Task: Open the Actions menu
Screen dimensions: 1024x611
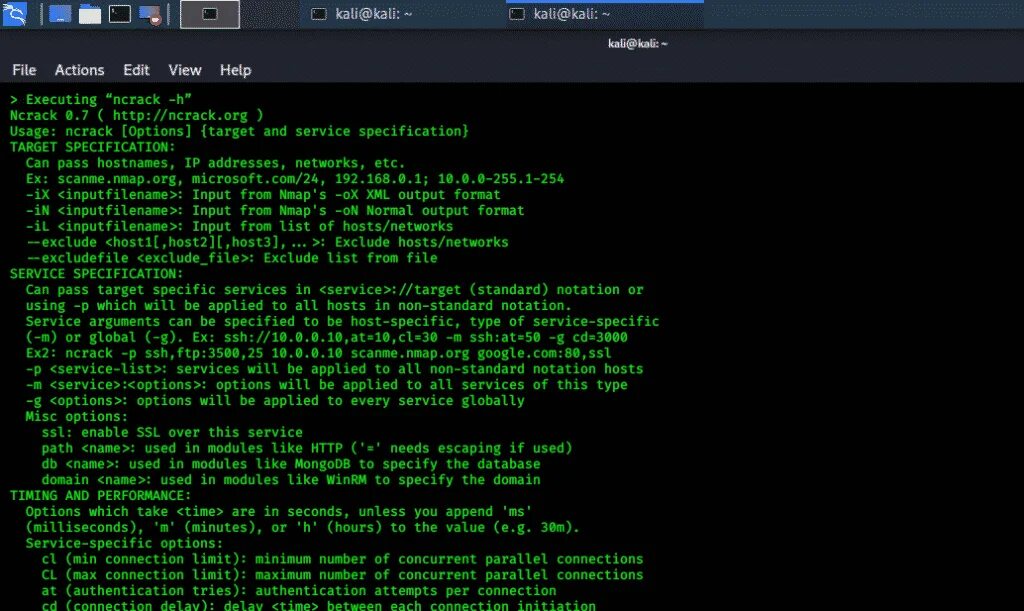Action: [79, 70]
